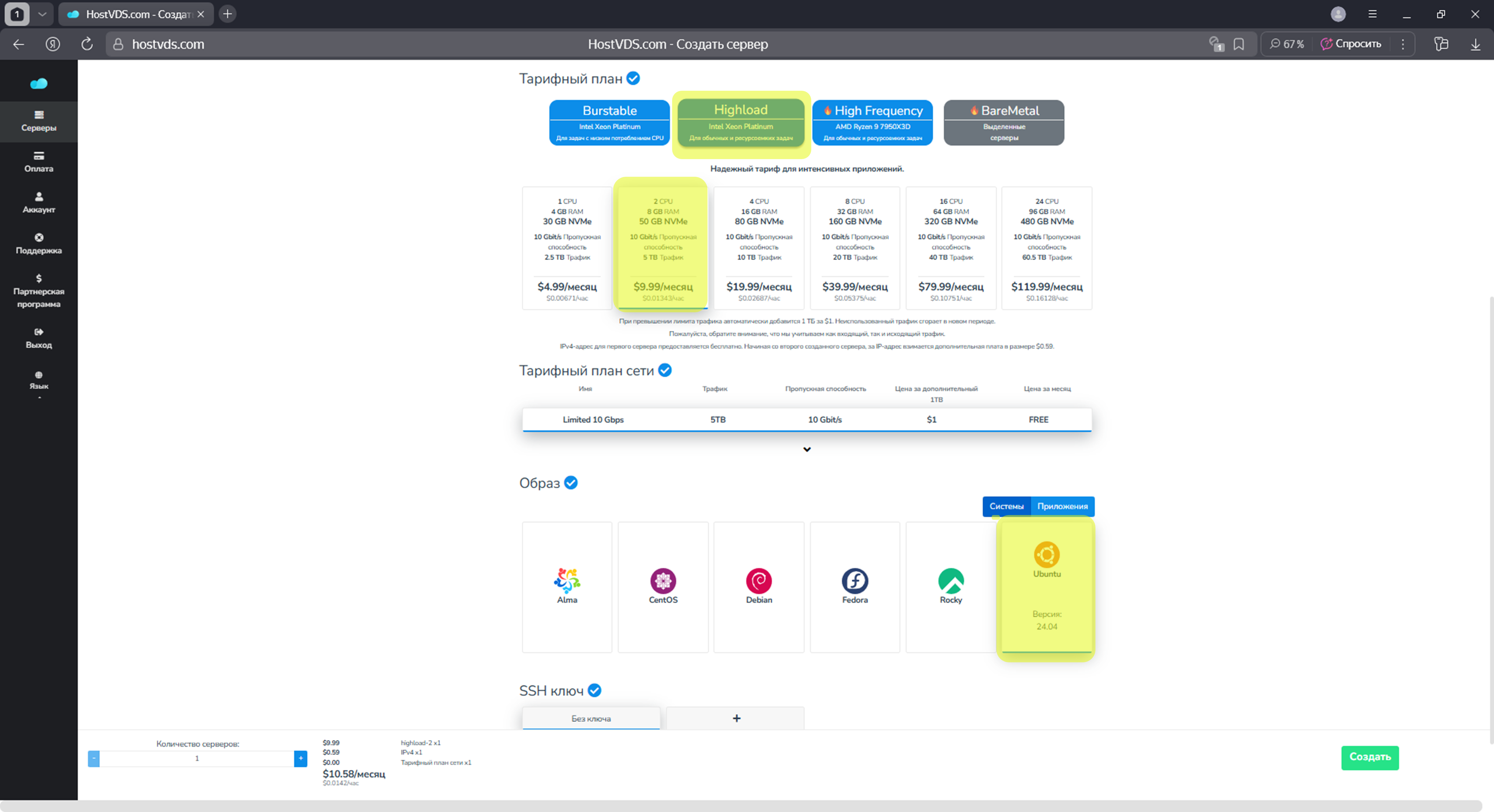Decrease server count with minus

[93, 758]
